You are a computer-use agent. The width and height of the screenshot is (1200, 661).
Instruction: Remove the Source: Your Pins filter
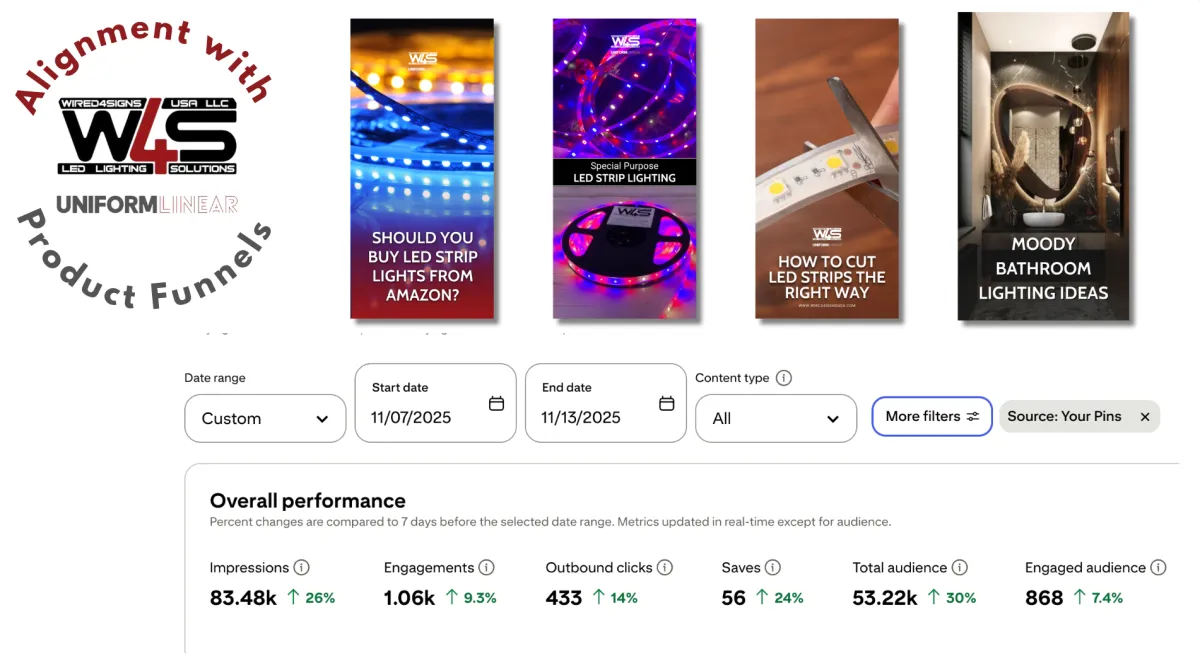pyautogui.click(x=1145, y=417)
